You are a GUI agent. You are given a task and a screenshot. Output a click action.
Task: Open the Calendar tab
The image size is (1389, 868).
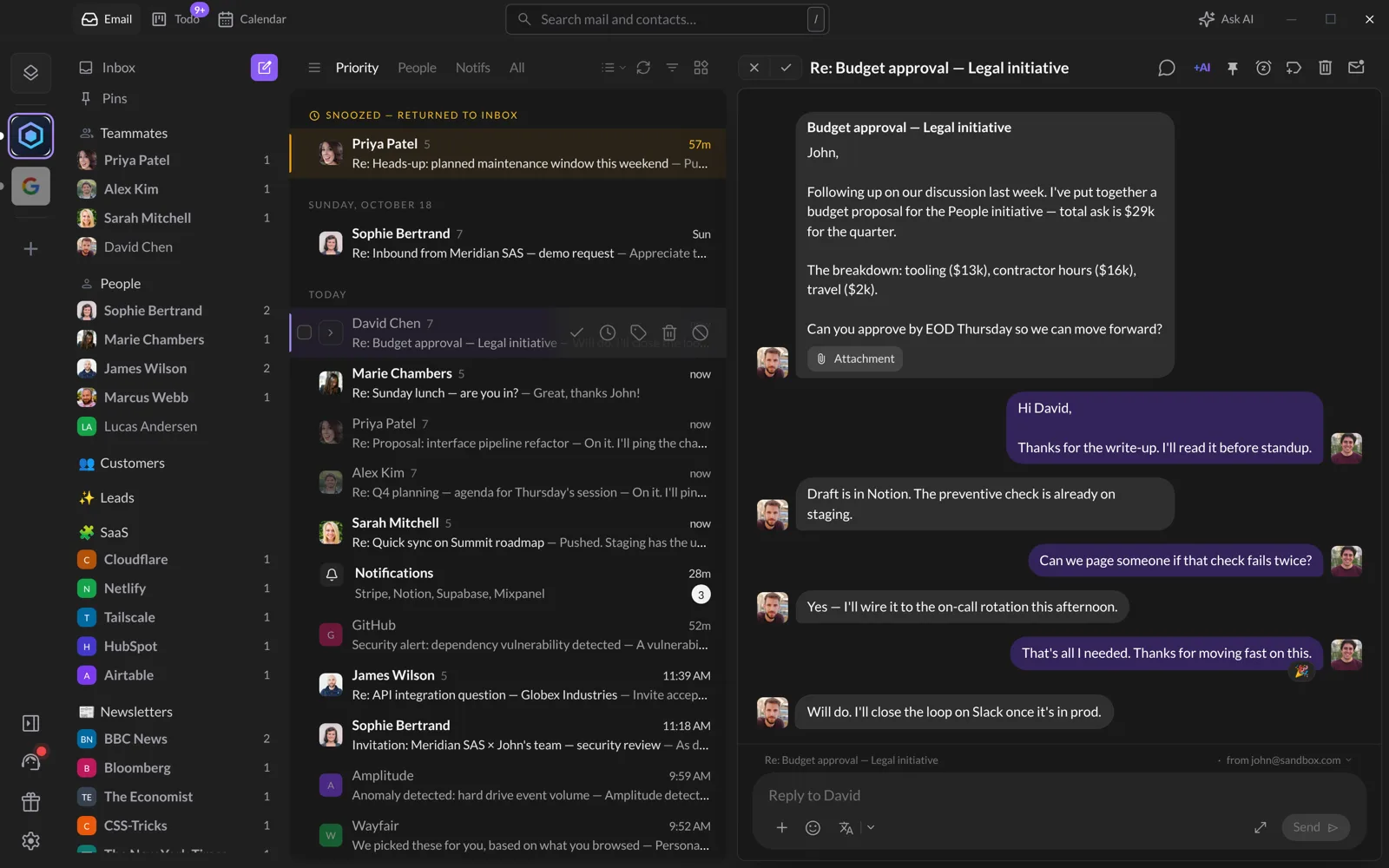(252, 19)
